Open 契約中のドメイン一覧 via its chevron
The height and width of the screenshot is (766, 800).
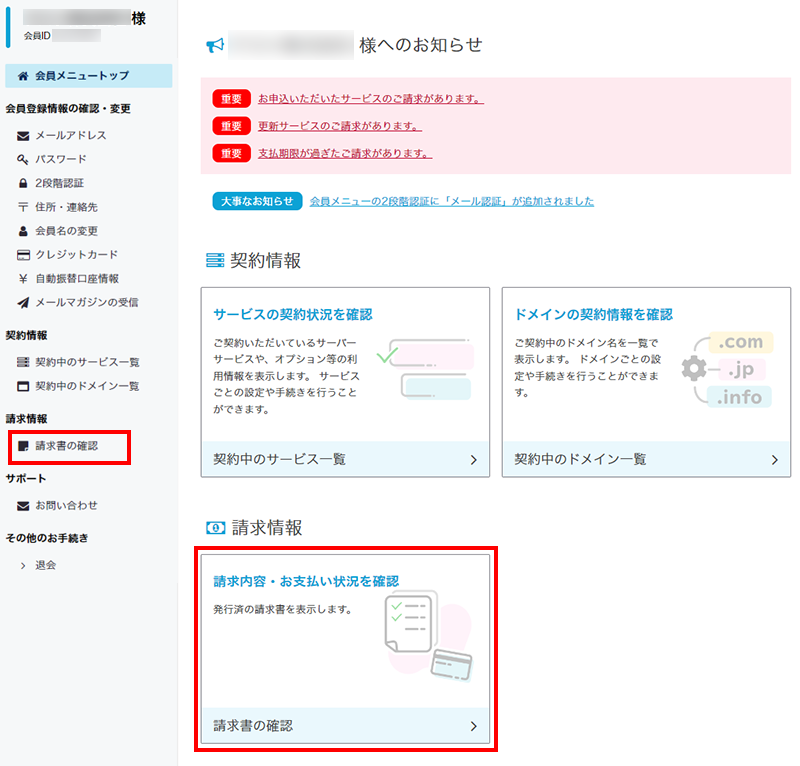point(773,459)
